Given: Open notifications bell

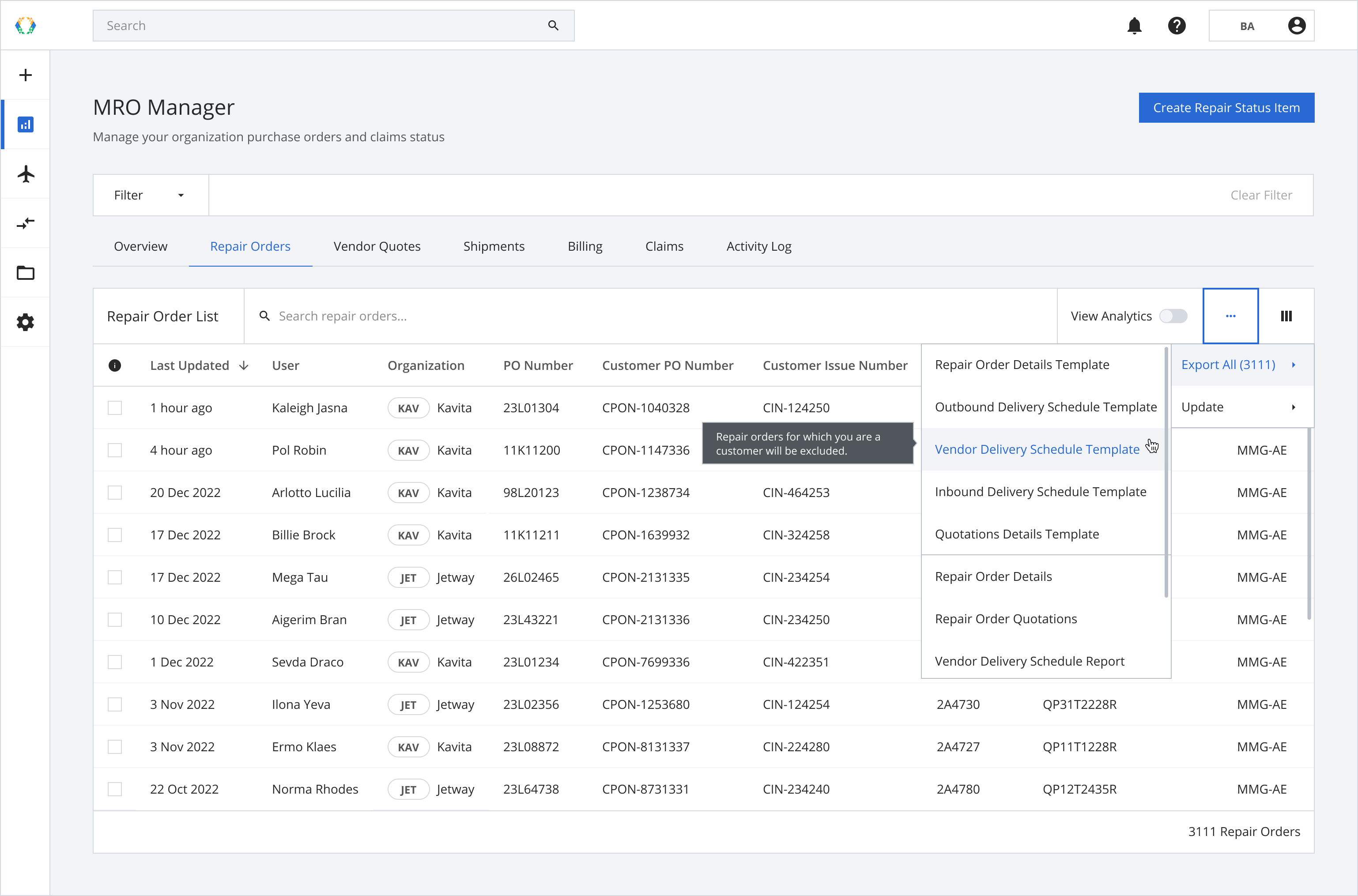Looking at the screenshot, I should pos(1135,26).
